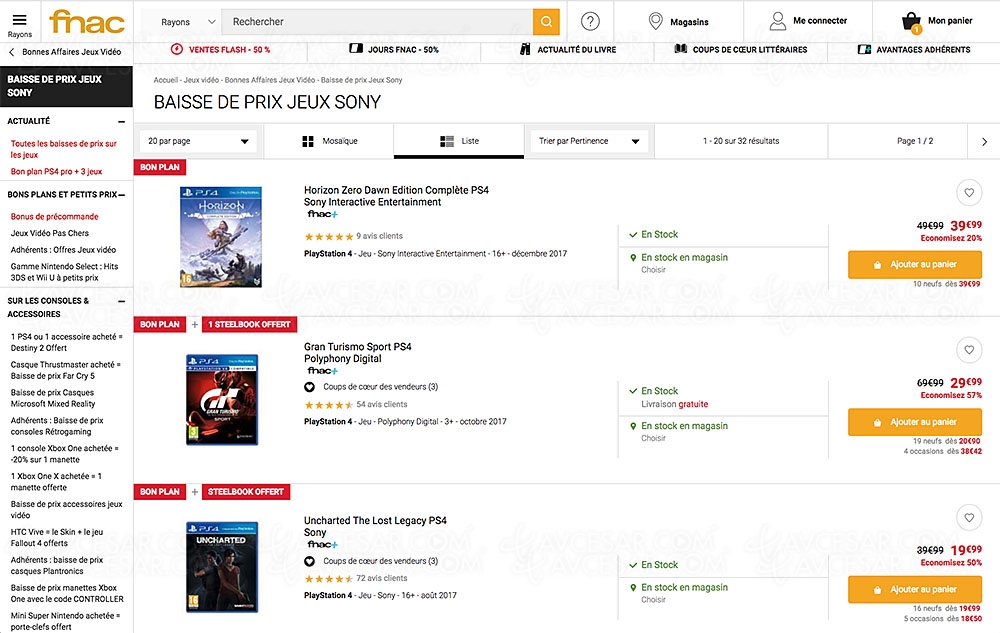The width and height of the screenshot is (1000, 633).
Task: Click Gran Turismo Sport star rating
Action: coord(328,405)
